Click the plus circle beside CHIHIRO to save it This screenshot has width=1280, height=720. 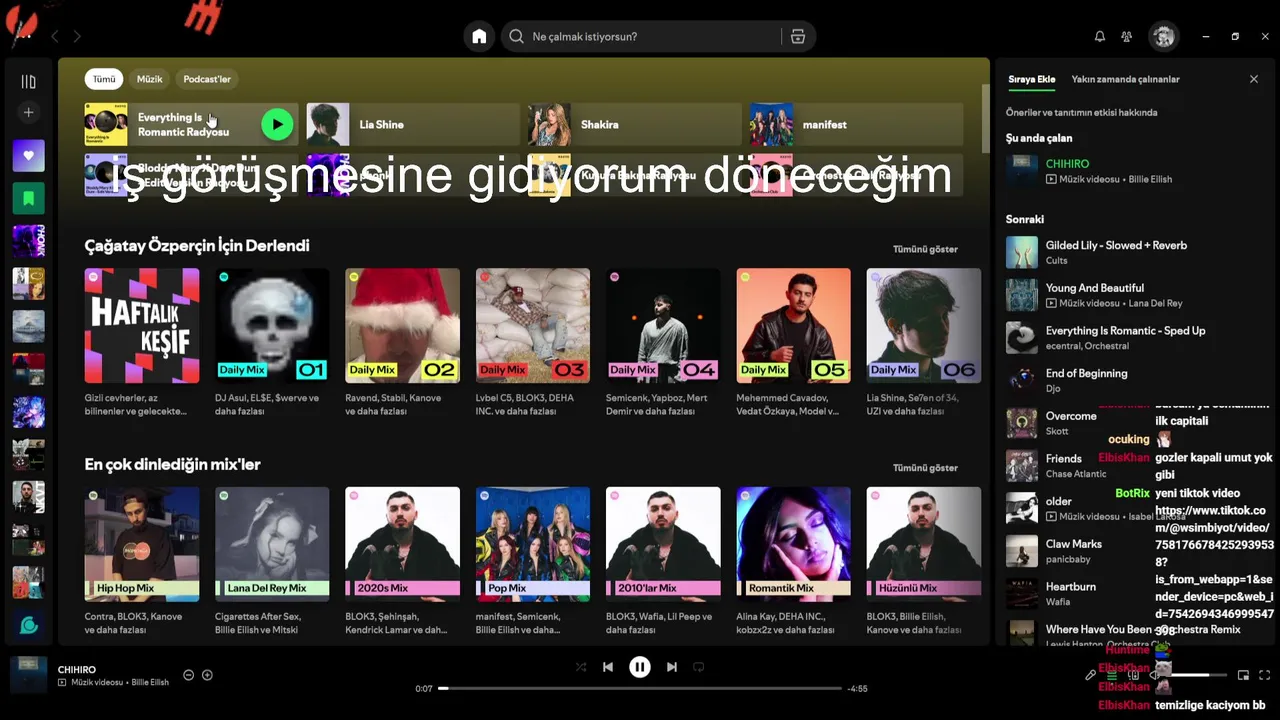[207, 675]
